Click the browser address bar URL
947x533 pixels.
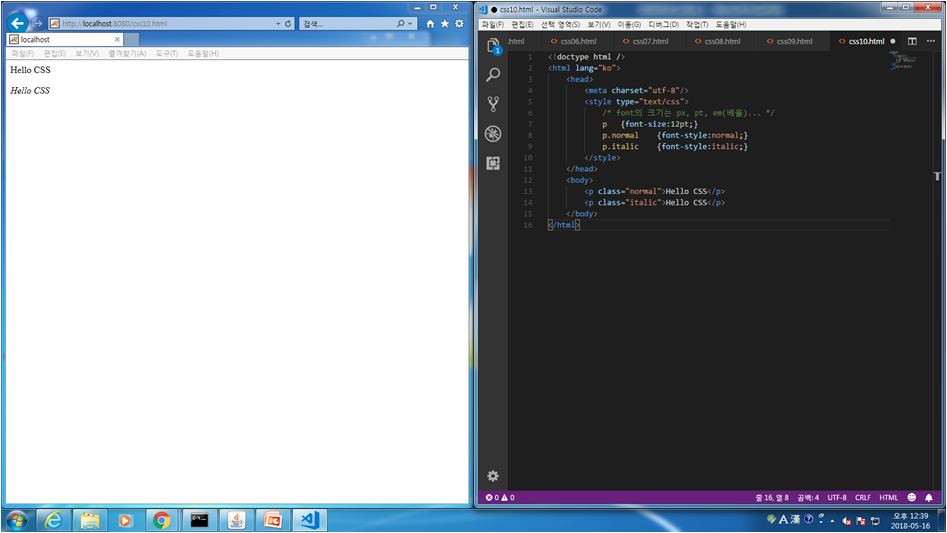click(115, 24)
